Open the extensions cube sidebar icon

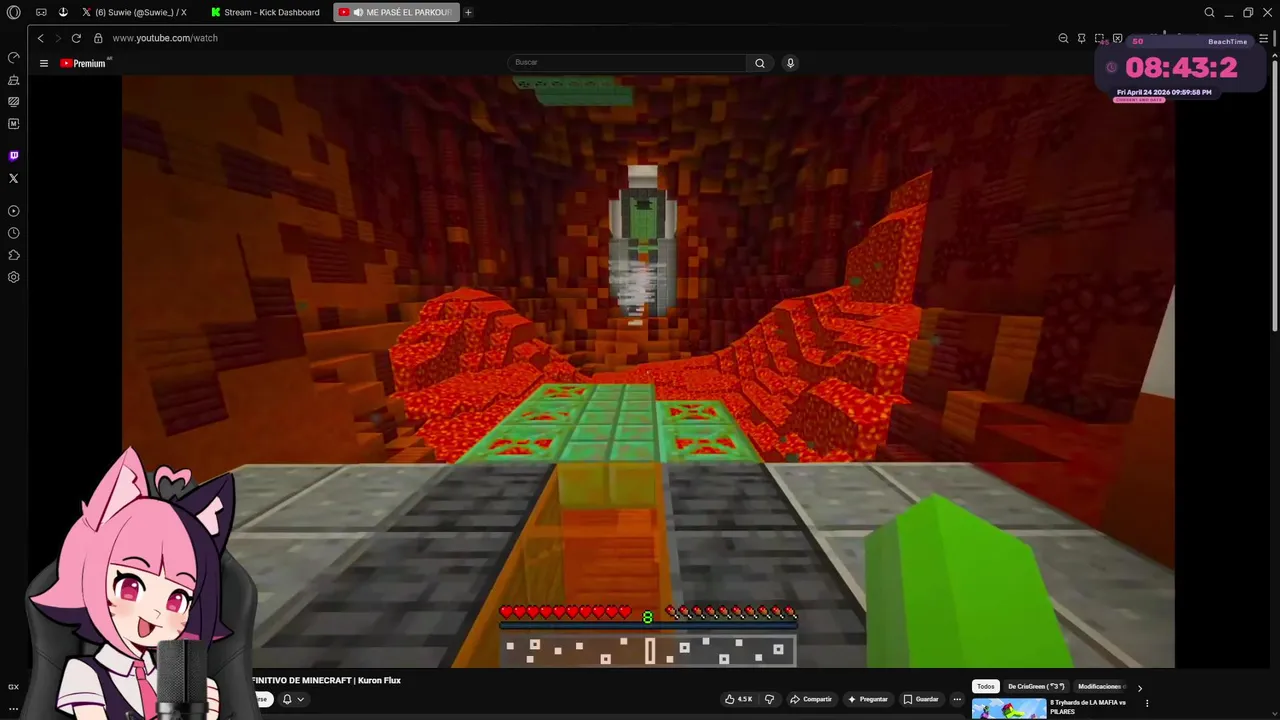click(13, 255)
